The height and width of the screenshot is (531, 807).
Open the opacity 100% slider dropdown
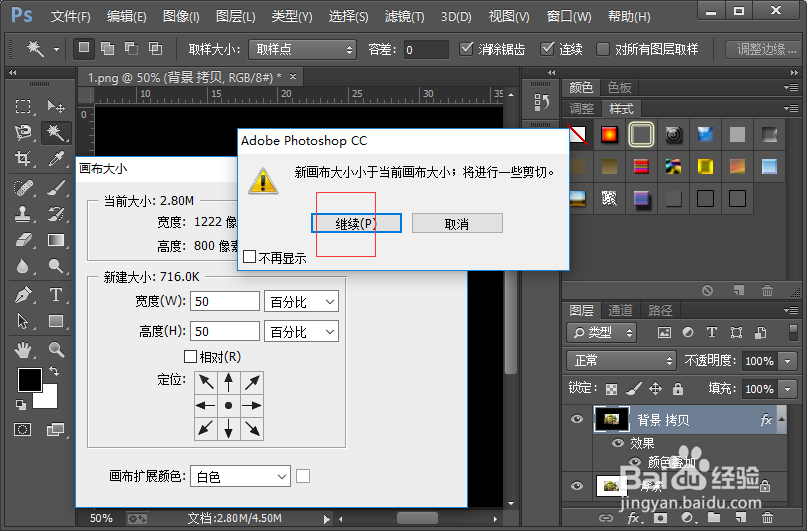(x=787, y=361)
